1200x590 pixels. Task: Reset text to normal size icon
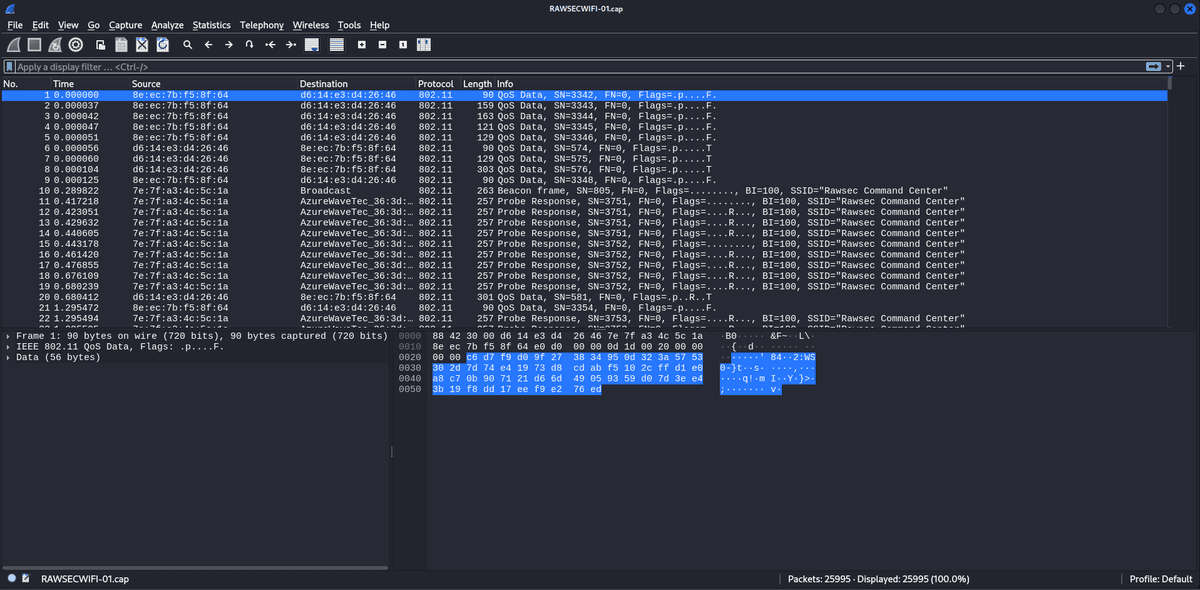[402, 45]
